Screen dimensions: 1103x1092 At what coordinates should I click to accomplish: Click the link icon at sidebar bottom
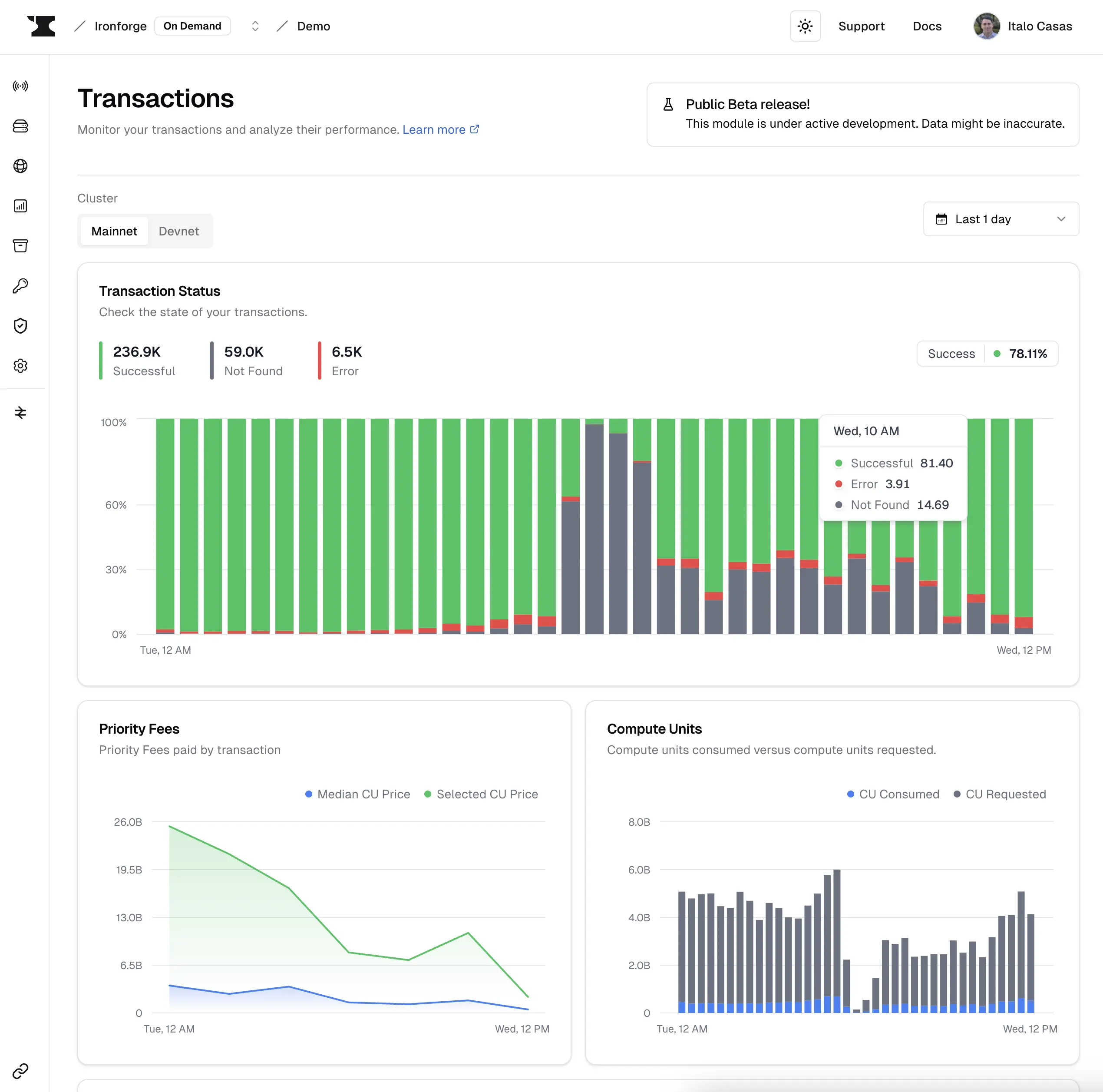[x=20, y=1072]
